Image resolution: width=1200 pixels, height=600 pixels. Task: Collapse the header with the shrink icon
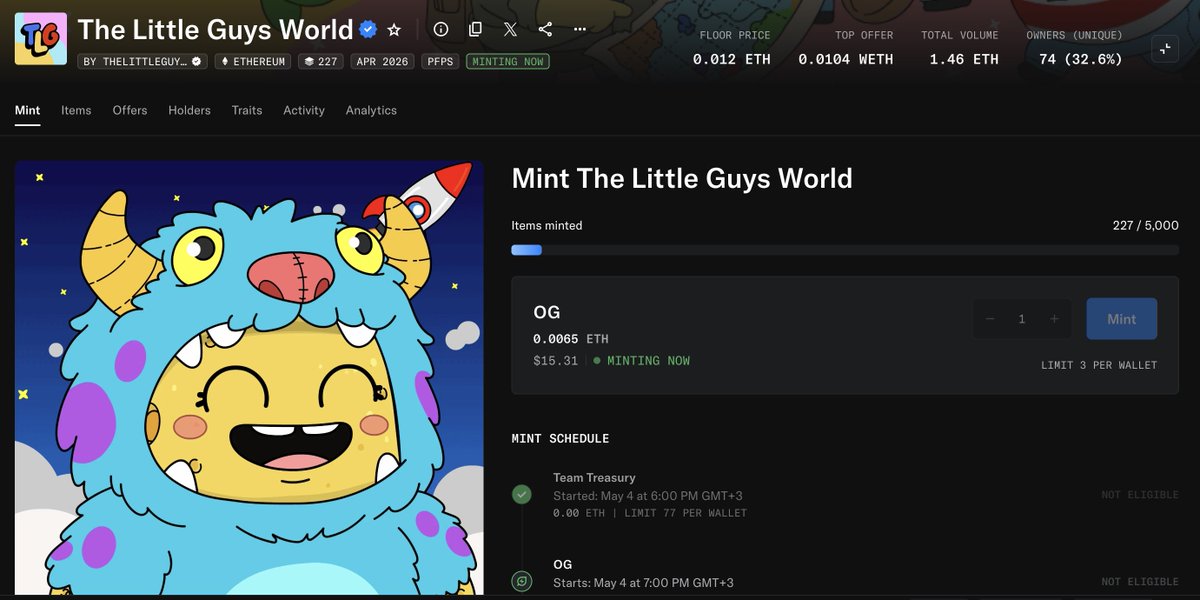click(x=1165, y=48)
